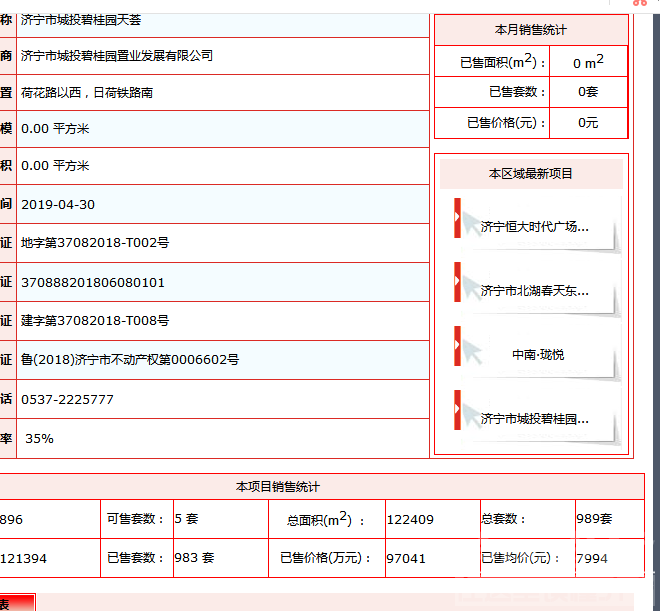Click the 已售均价 value 7994

point(592,558)
